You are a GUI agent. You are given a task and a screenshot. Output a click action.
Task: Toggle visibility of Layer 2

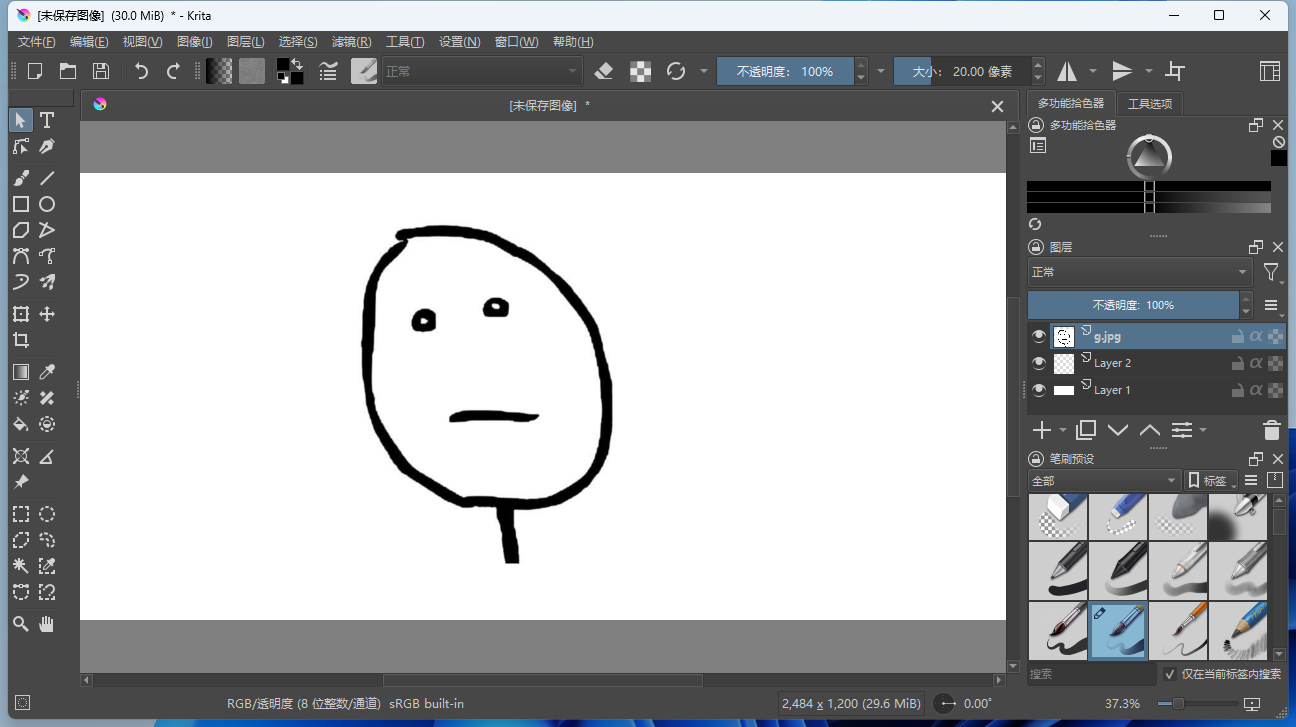[1038, 363]
